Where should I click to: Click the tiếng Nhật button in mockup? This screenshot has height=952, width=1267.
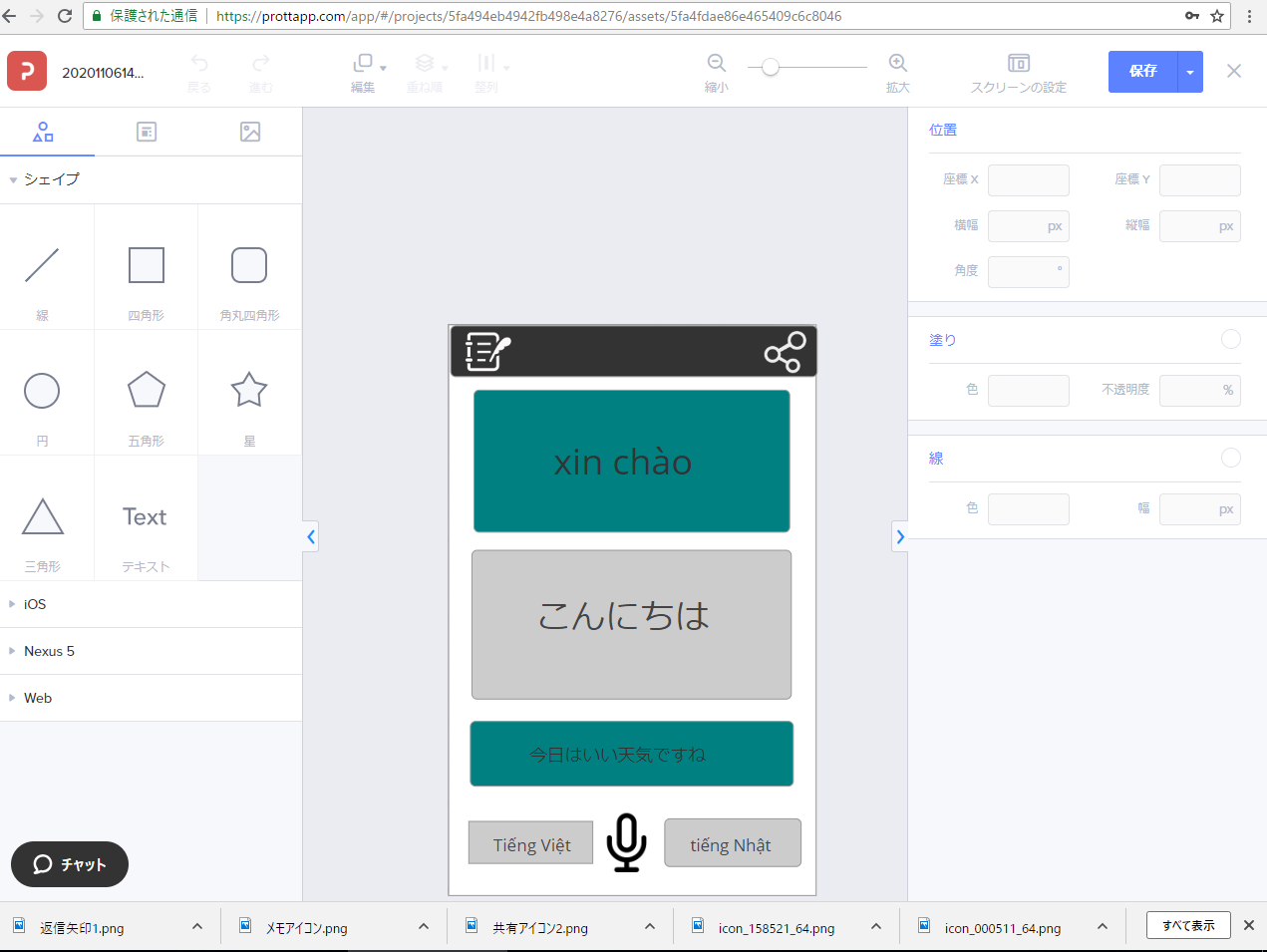(x=733, y=843)
